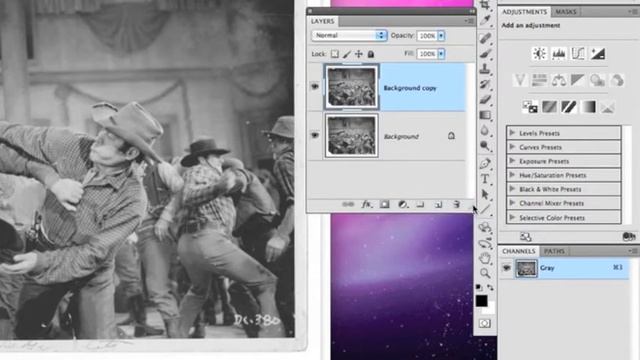Open the Fill slider arrow
Screen dimensions: 640x360
click(x=441, y=54)
